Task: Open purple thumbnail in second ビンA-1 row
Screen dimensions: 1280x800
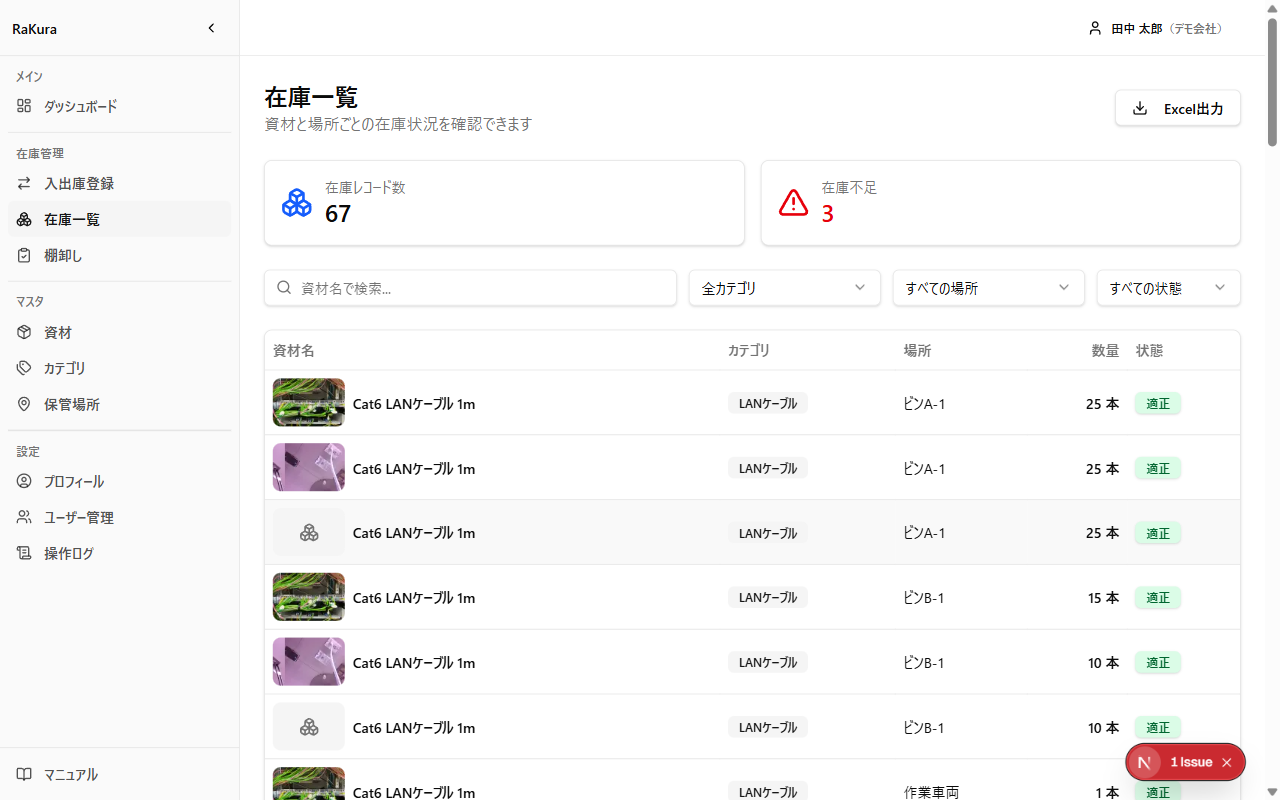Action: [309, 468]
